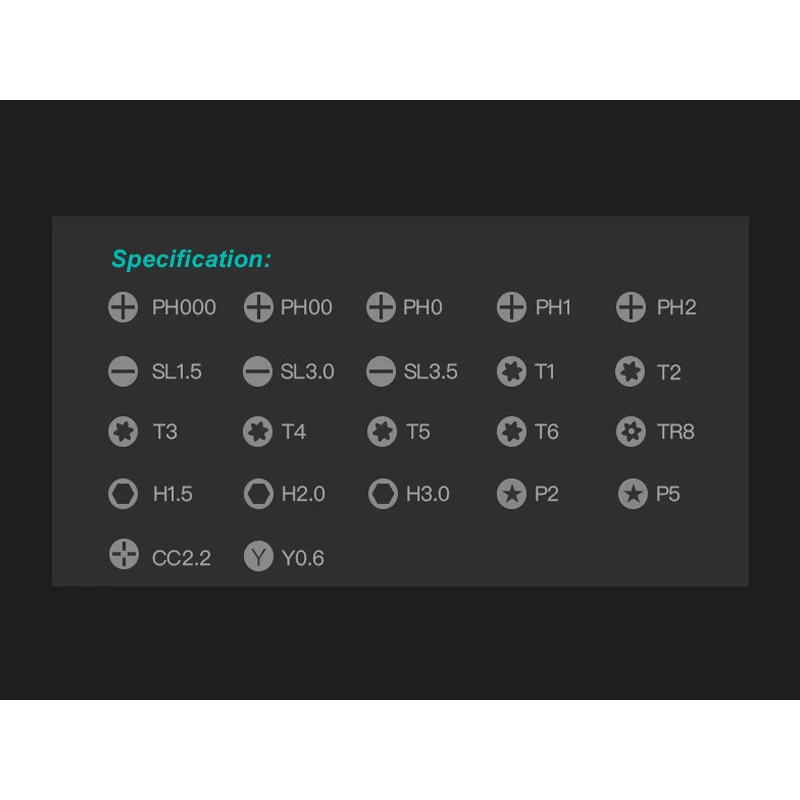Select the T2 Torx bit icon
This screenshot has width=800, height=800.
coord(630,372)
